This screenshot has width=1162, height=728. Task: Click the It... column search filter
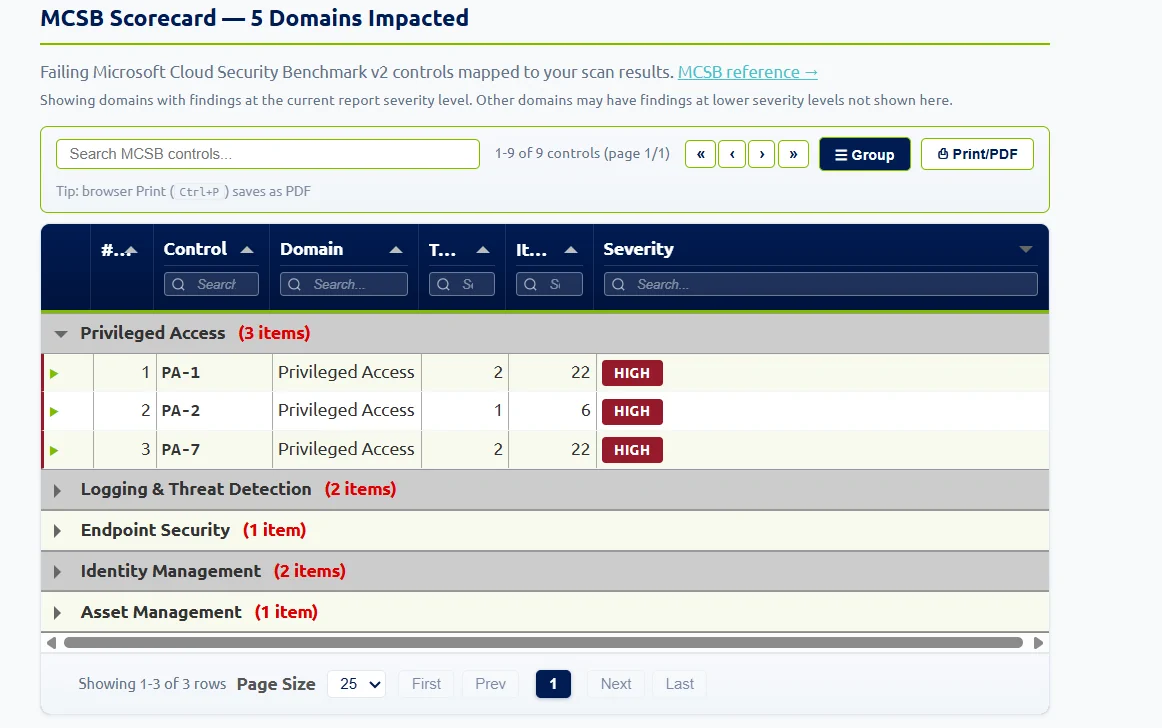pos(549,284)
